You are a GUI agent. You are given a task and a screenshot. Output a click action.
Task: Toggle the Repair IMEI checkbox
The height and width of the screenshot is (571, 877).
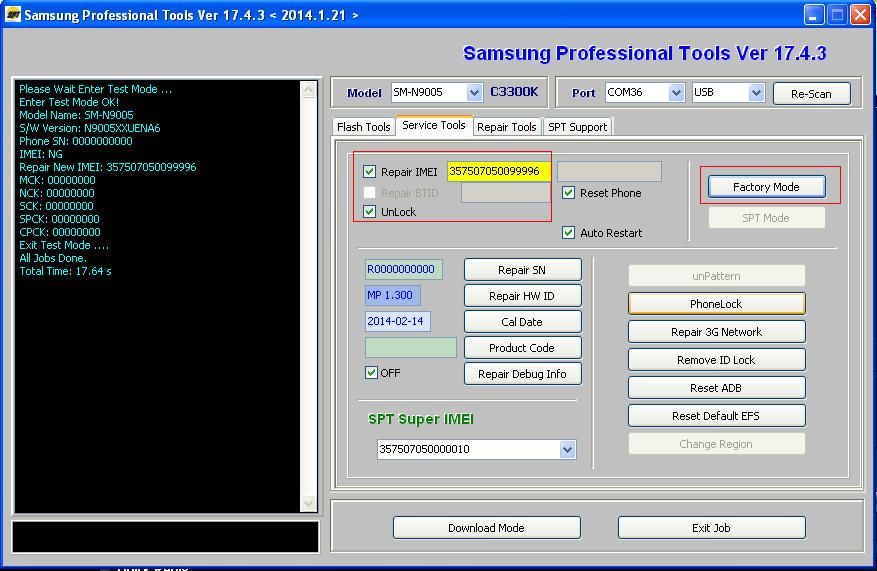pyautogui.click(x=369, y=171)
